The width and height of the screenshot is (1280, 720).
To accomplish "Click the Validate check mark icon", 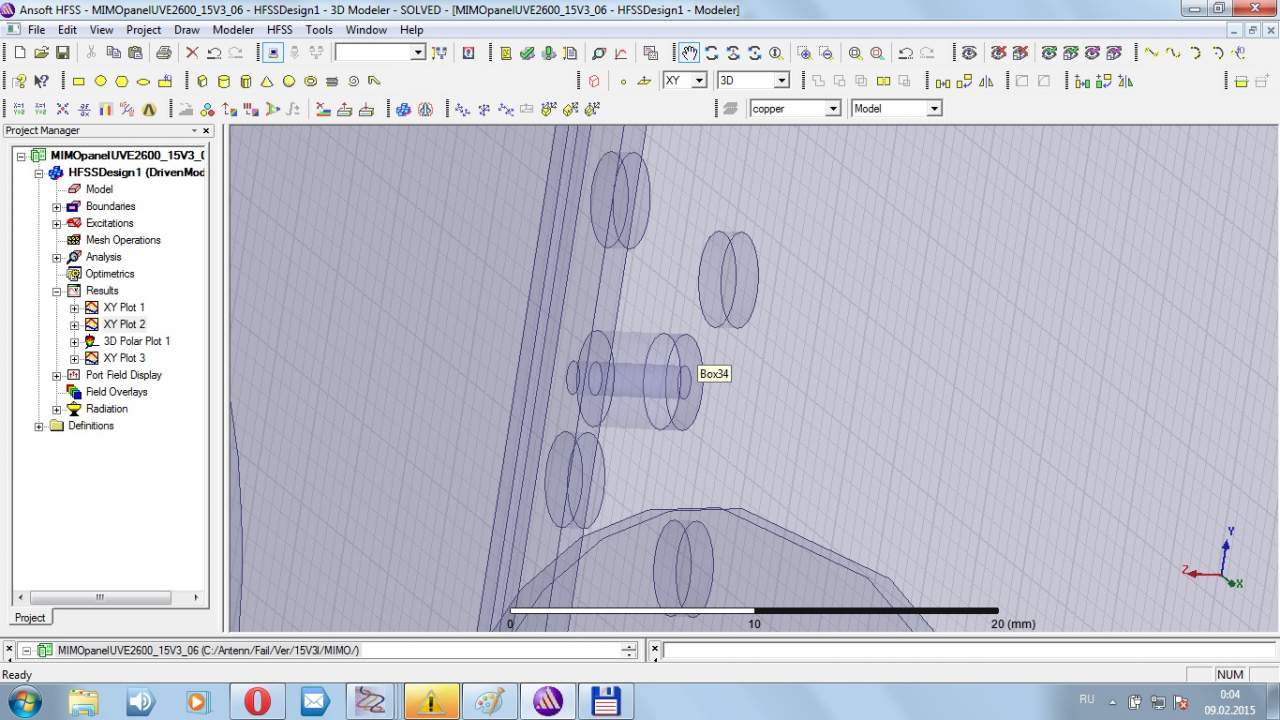I will (527, 53).
